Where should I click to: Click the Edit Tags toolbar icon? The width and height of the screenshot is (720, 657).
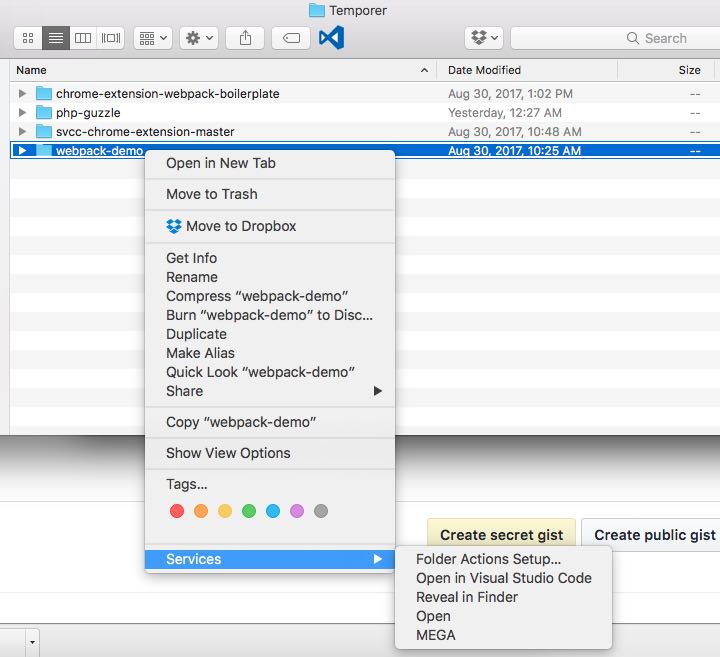[x=290, y=38]
